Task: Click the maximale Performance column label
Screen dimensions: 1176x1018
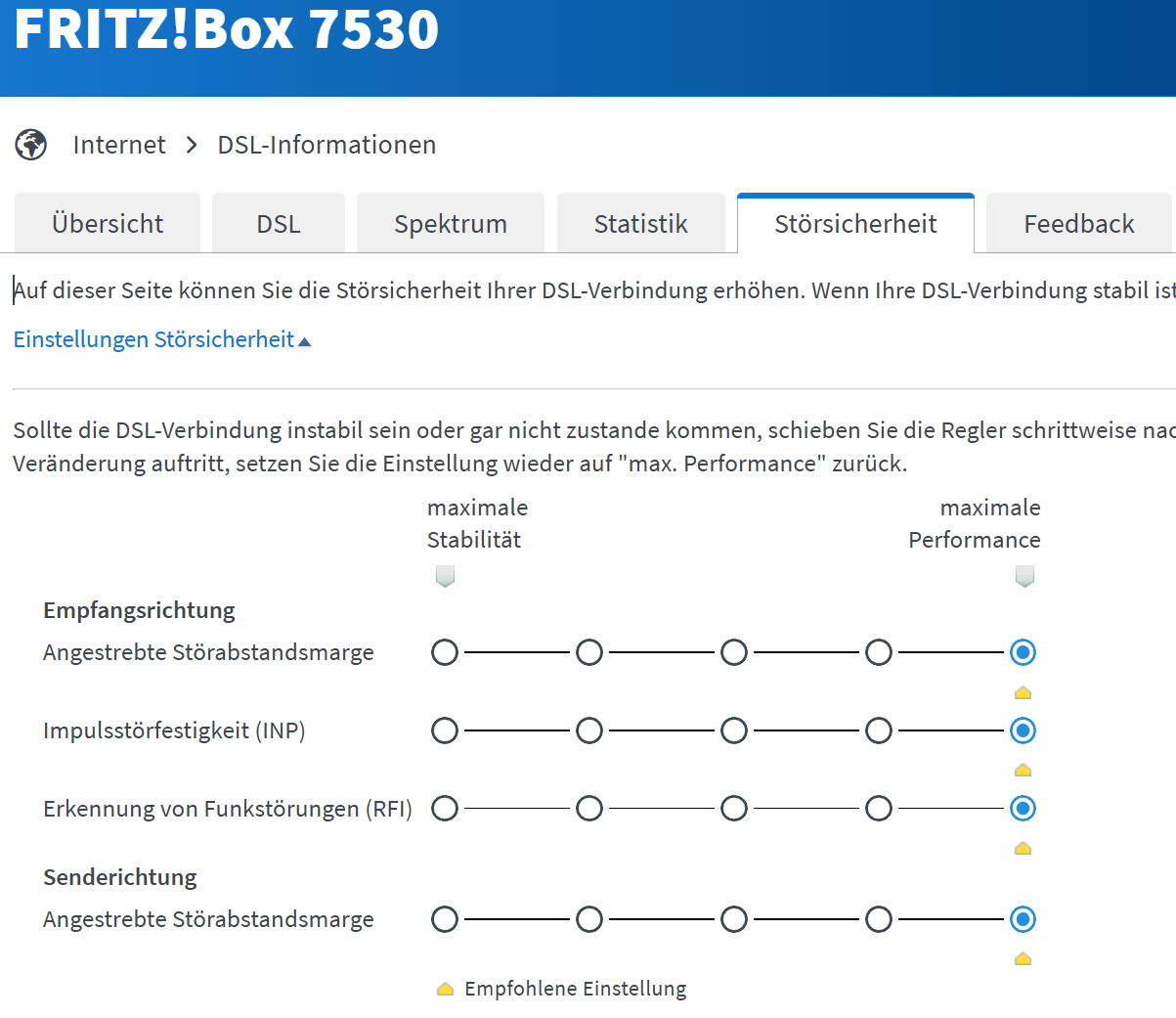Action: pos(975,523)
